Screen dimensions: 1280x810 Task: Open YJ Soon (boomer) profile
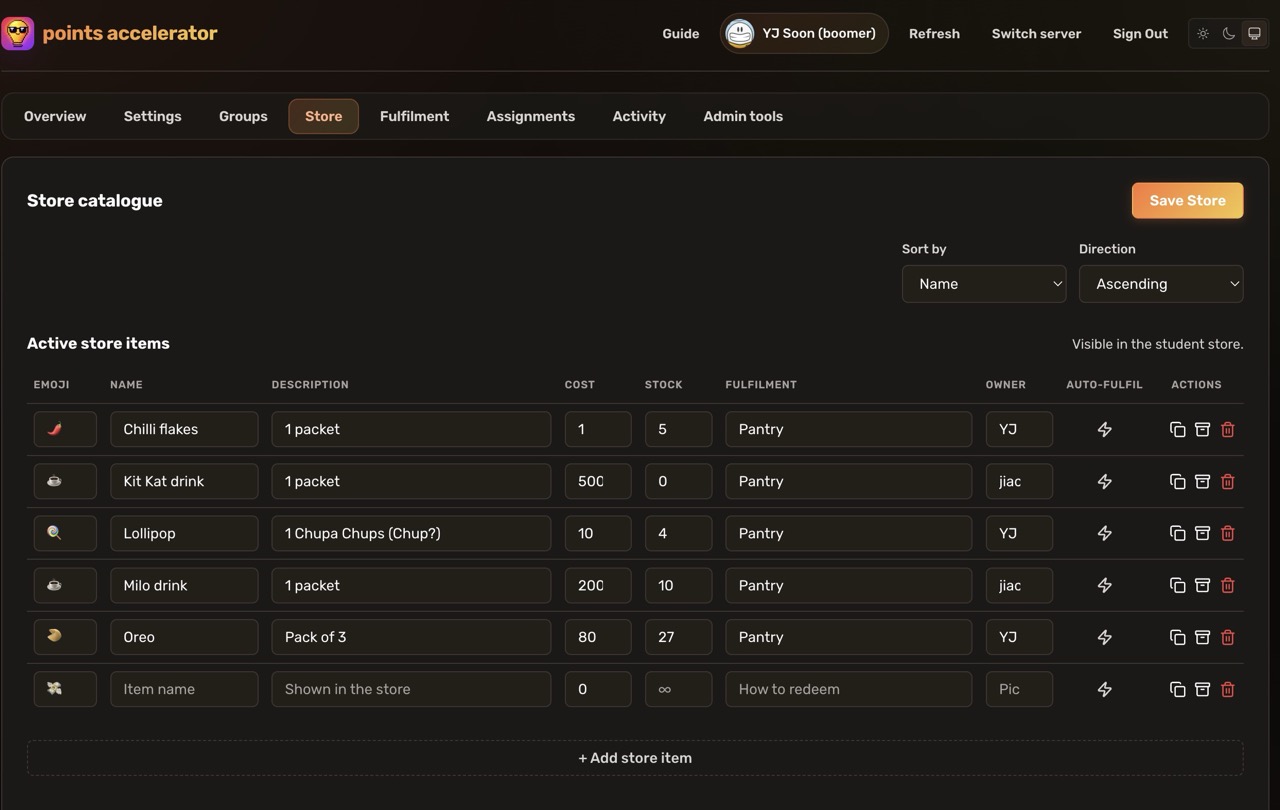point(804,33)
